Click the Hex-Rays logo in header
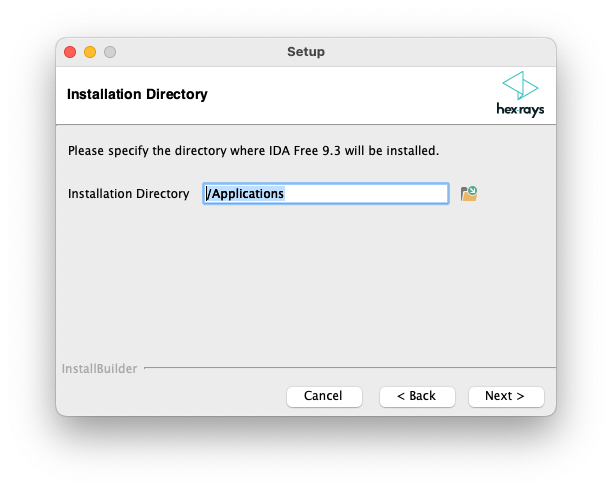Image resolution: width=612 pixels, height=490 pixels. click(x=520, y=85)
